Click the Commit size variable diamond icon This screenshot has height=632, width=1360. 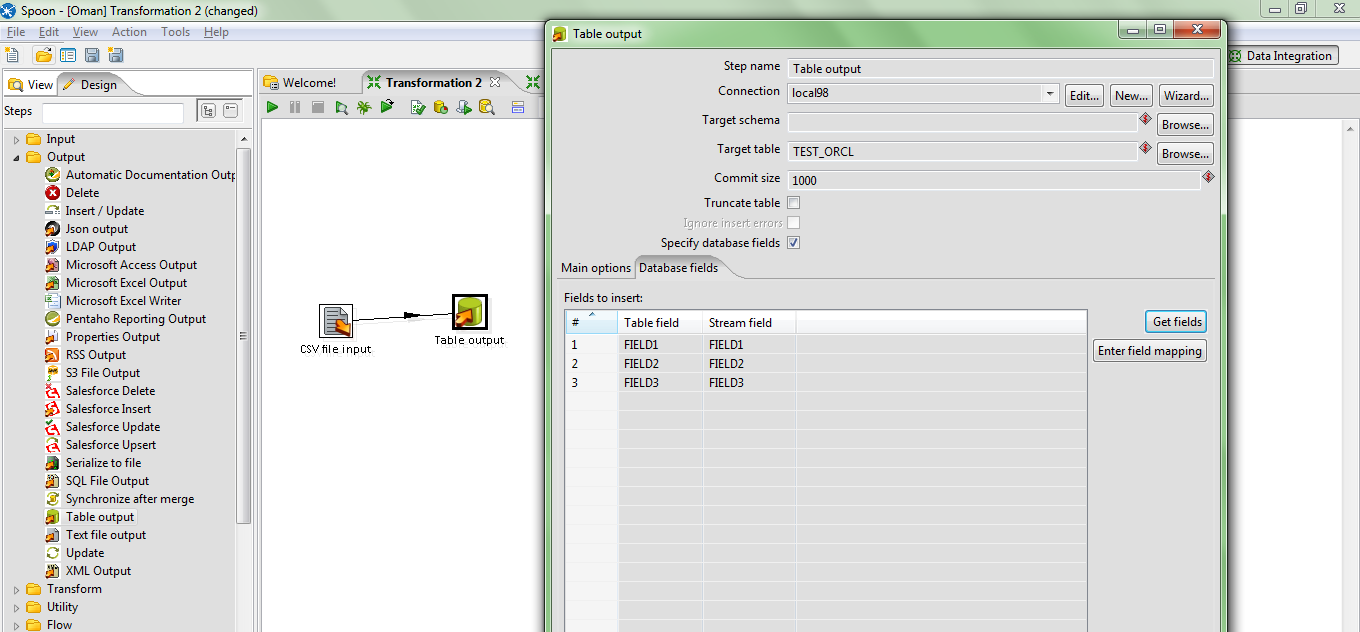pyautogui.click(x=1208, y=176)
